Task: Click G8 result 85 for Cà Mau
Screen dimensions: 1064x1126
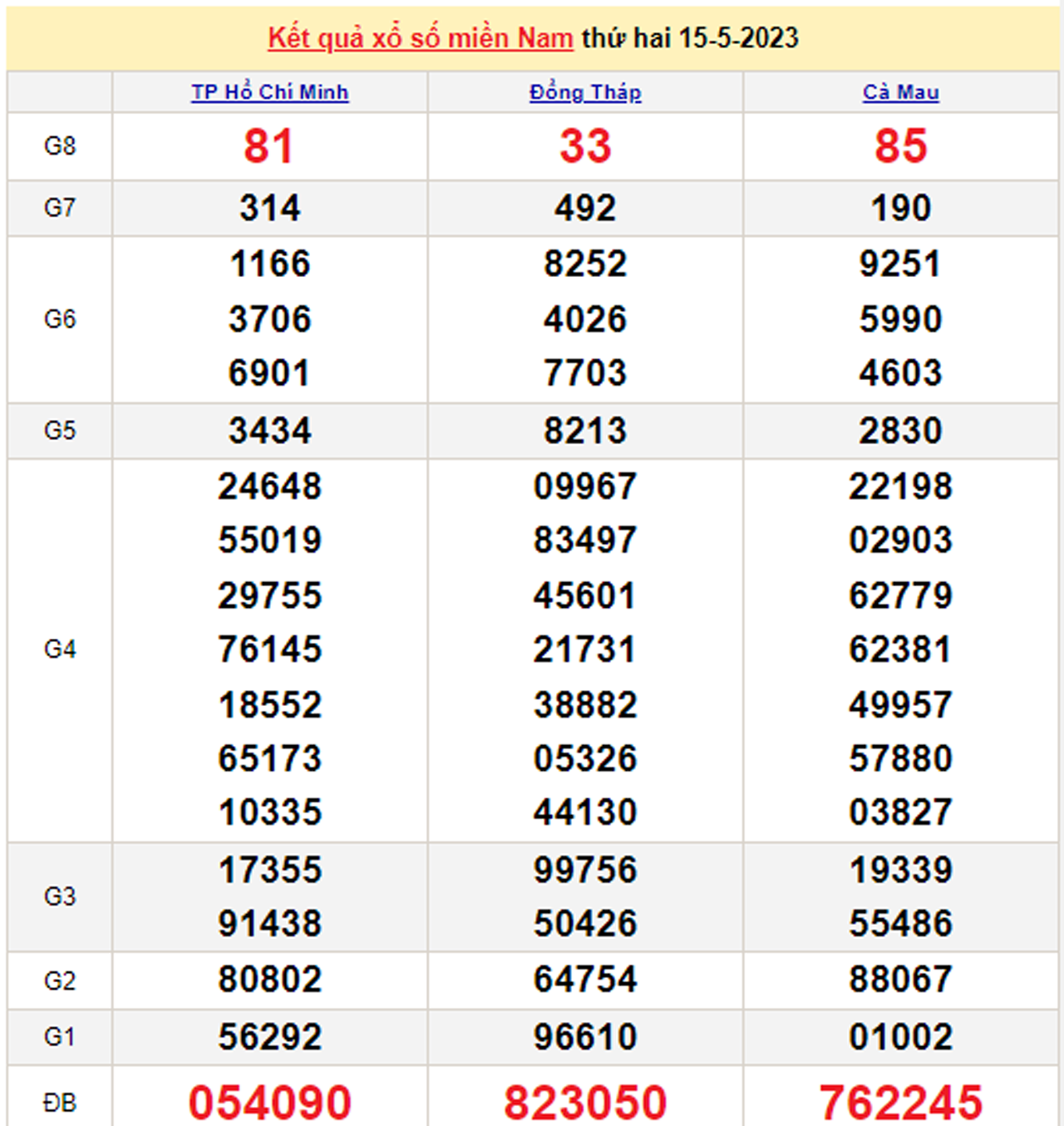Action: tap(900, 146)
